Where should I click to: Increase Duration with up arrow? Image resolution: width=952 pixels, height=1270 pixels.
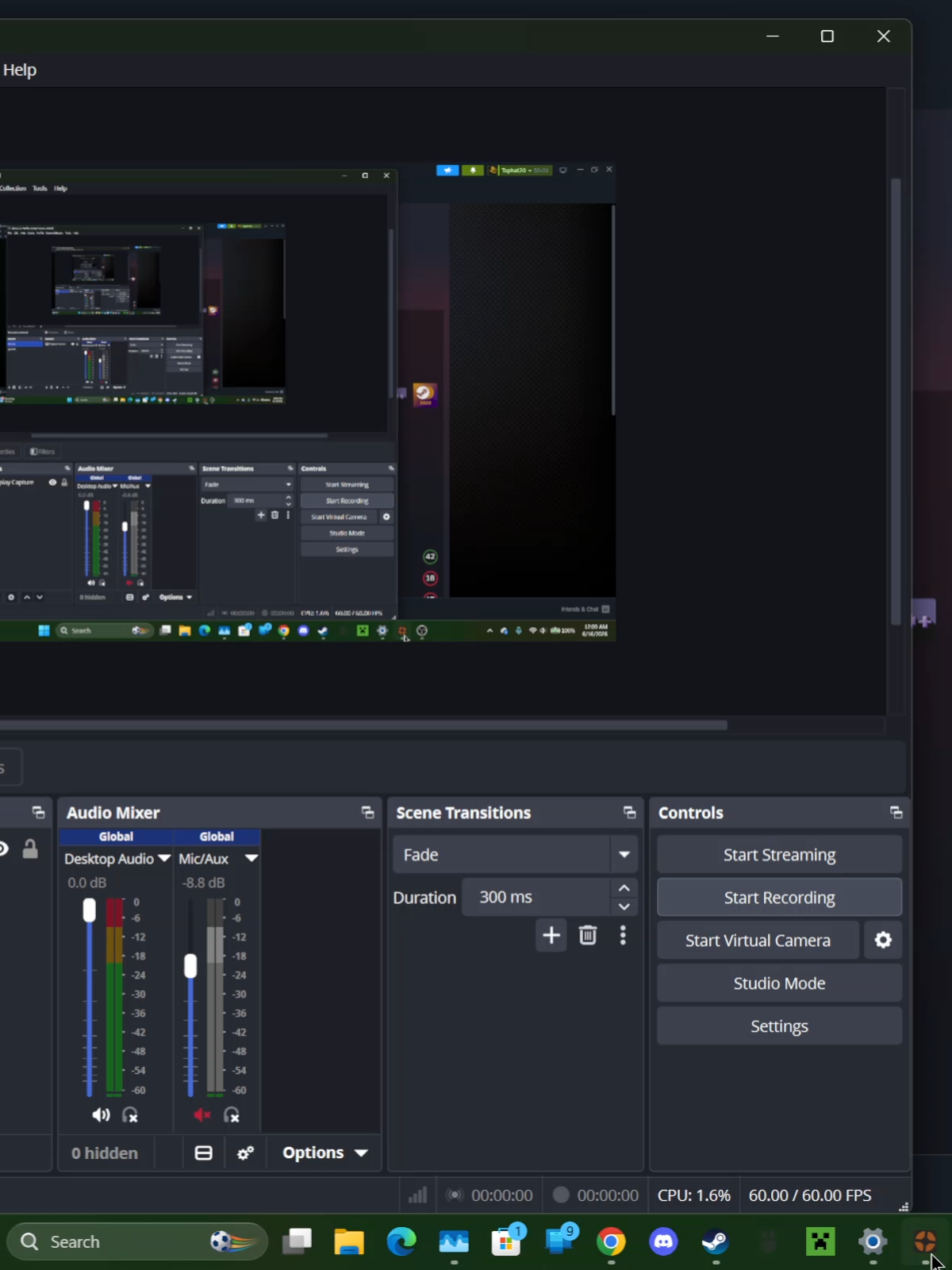coord(624,888)
